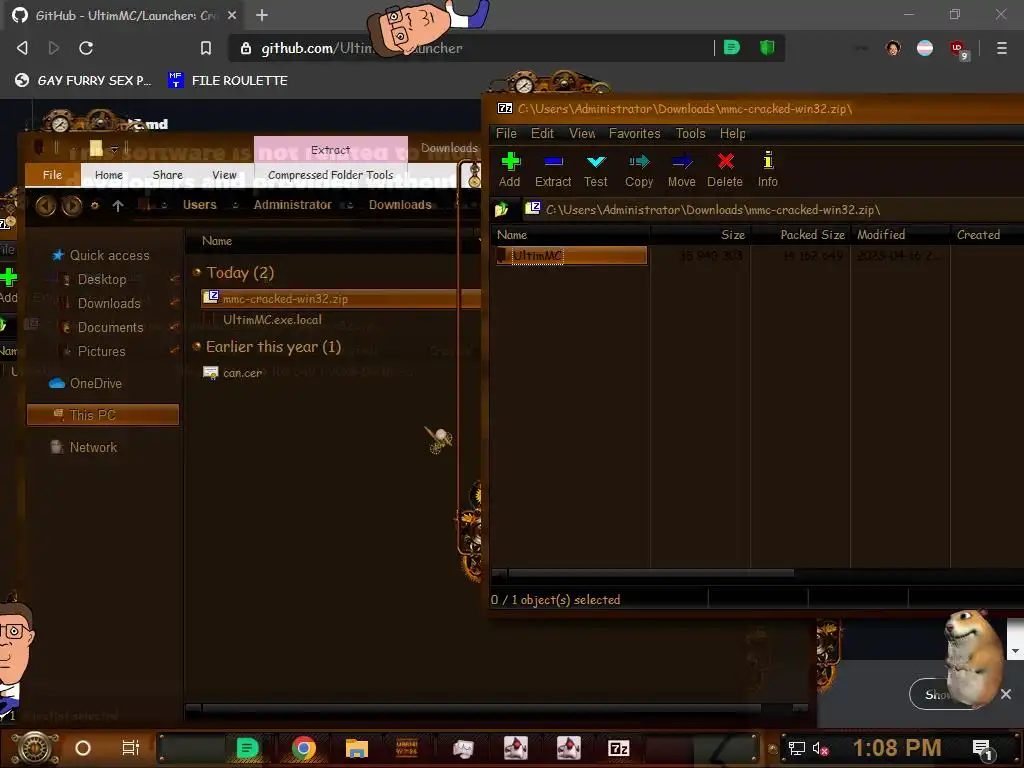The image size is (1024, 768).
Task: Click the browser Back button
Action: click(x=22, y=48)
